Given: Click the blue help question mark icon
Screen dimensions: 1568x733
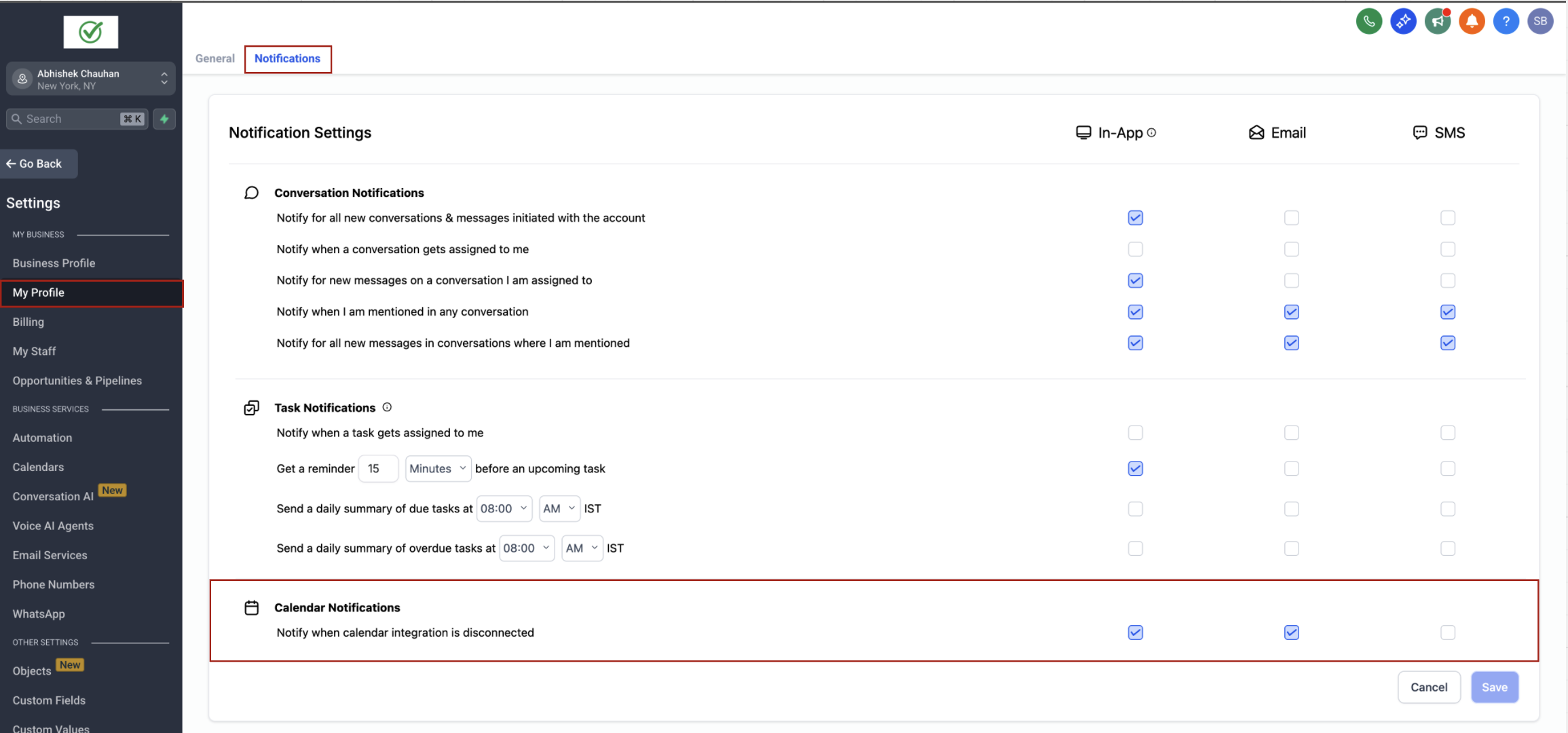Looking at the screenshot, I should 1506,21.
